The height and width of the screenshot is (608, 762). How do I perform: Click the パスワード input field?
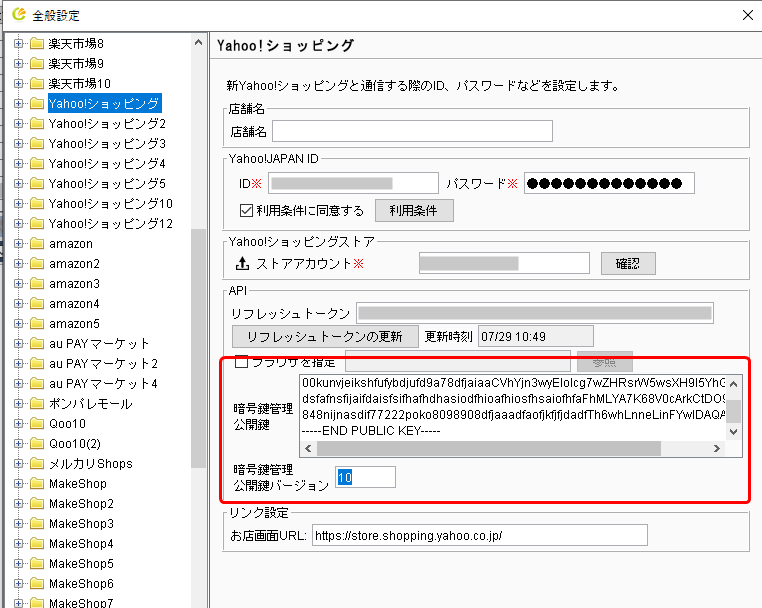[609, 183]
